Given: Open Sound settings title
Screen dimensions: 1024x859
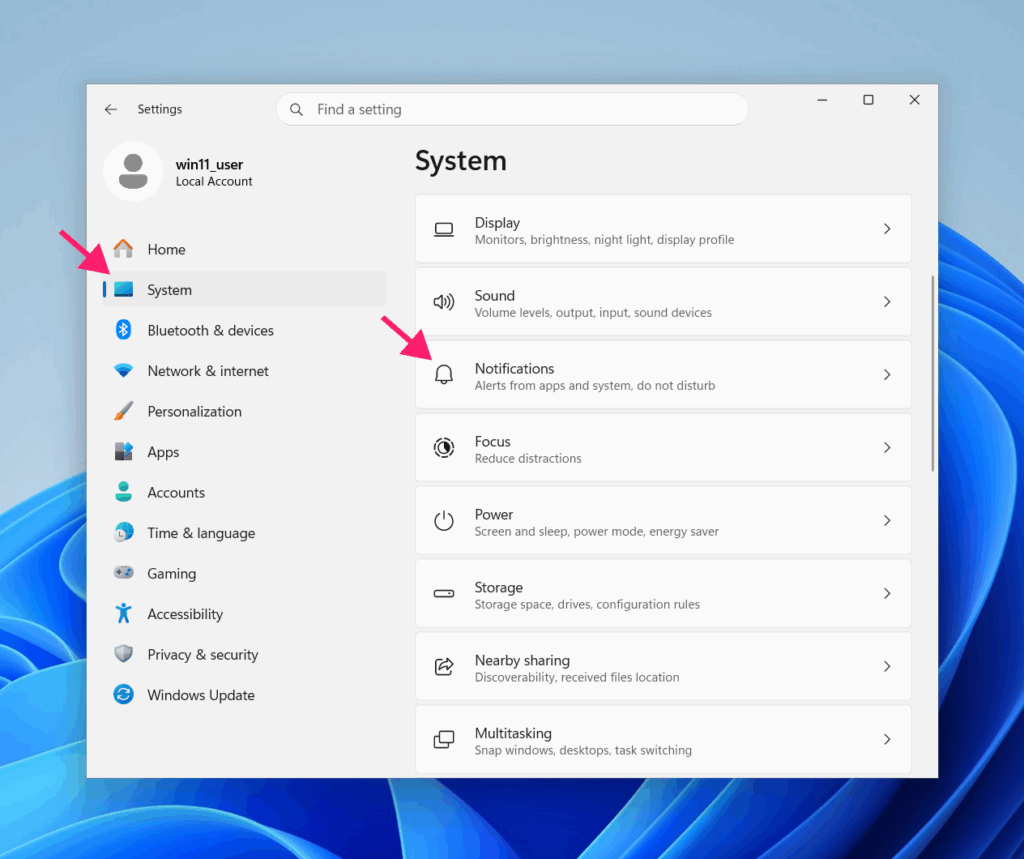Looking at the screenshot, I should (x=494, y=296).
